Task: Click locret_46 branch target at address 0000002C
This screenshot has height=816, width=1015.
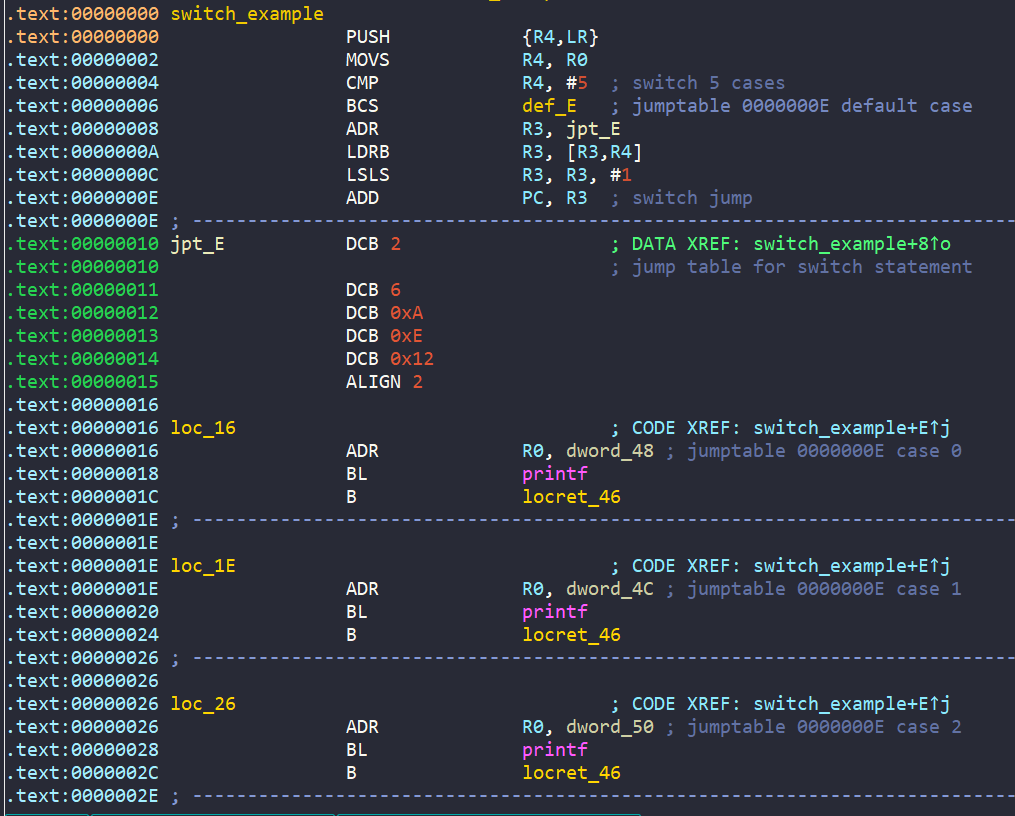Action: (571, 773)
